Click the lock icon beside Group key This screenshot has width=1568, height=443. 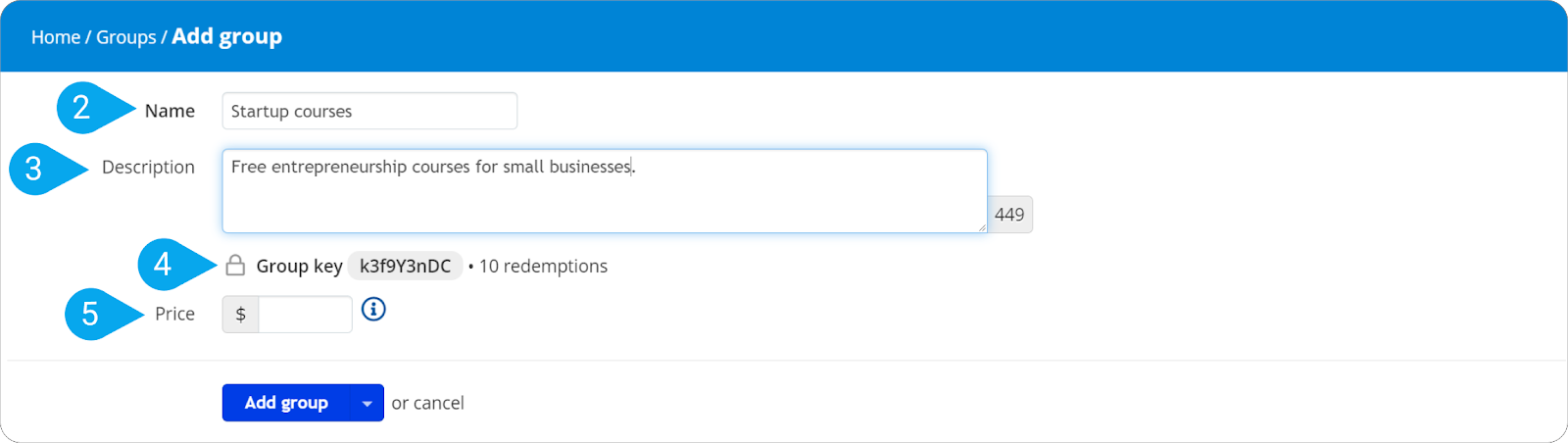tap(235, 266)
